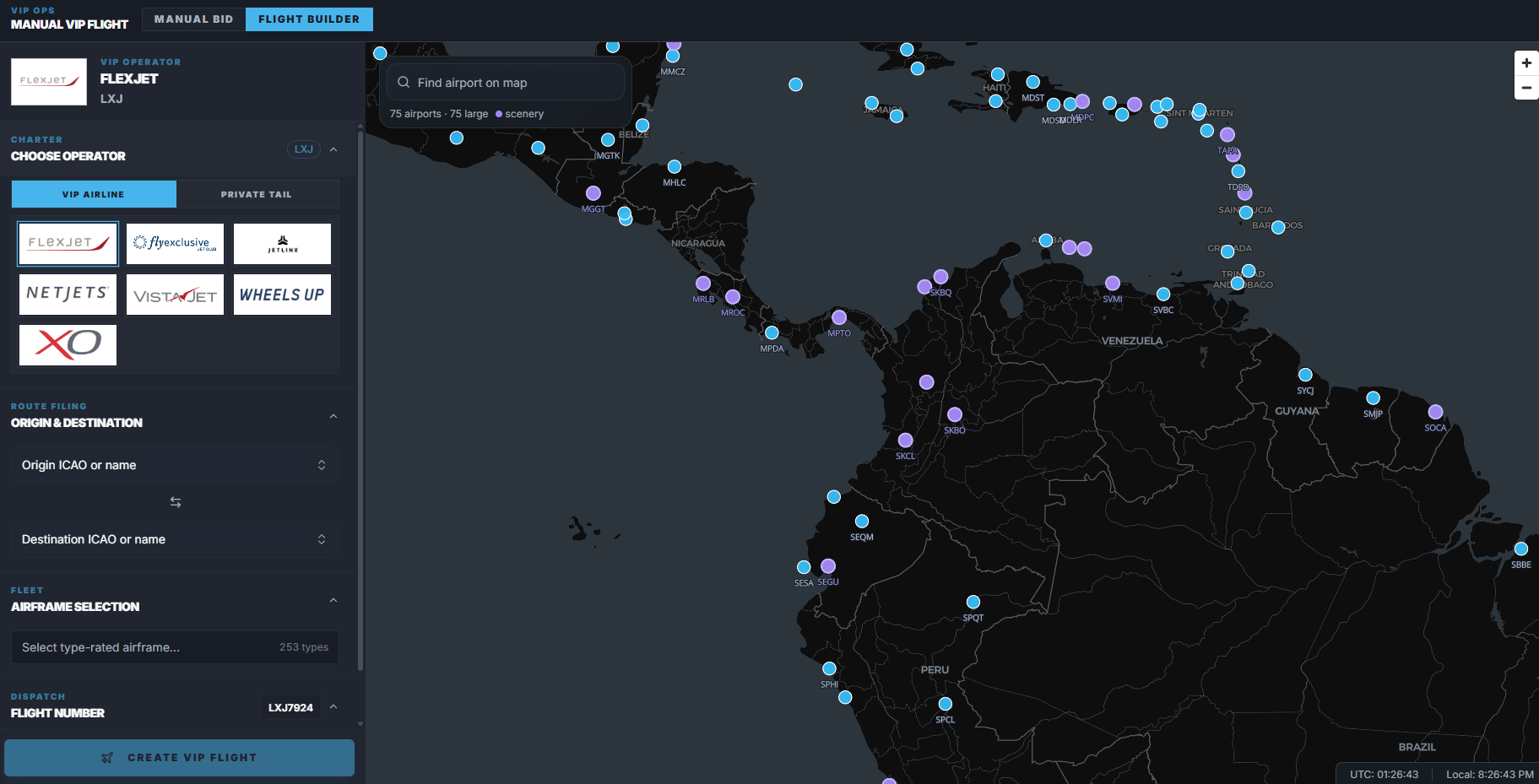
Task: Select the MRLB airport marker
Action: click(x=703, y=284)
